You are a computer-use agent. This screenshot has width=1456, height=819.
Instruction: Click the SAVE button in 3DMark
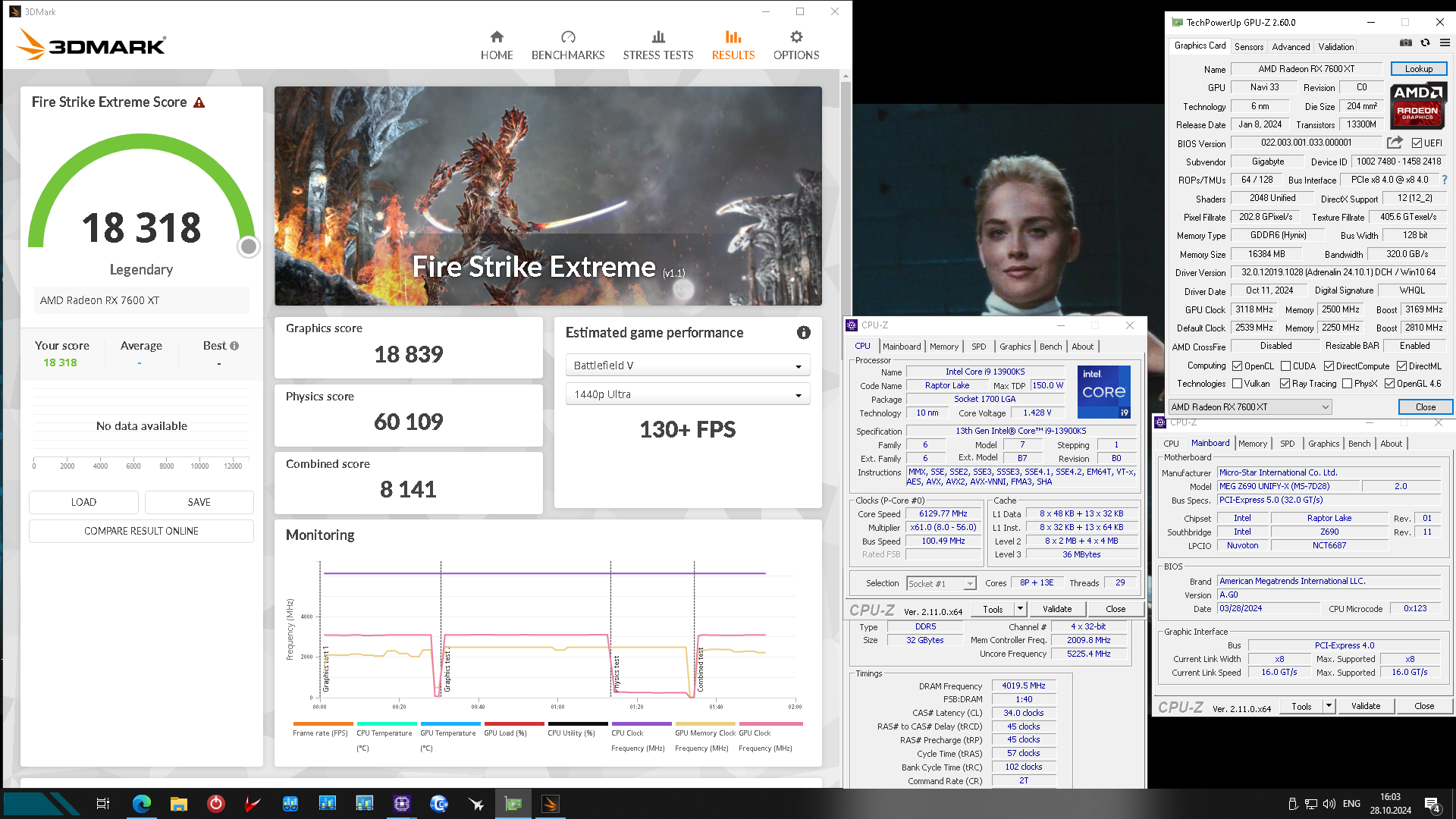pyautogui.click(x=199, y=502)
